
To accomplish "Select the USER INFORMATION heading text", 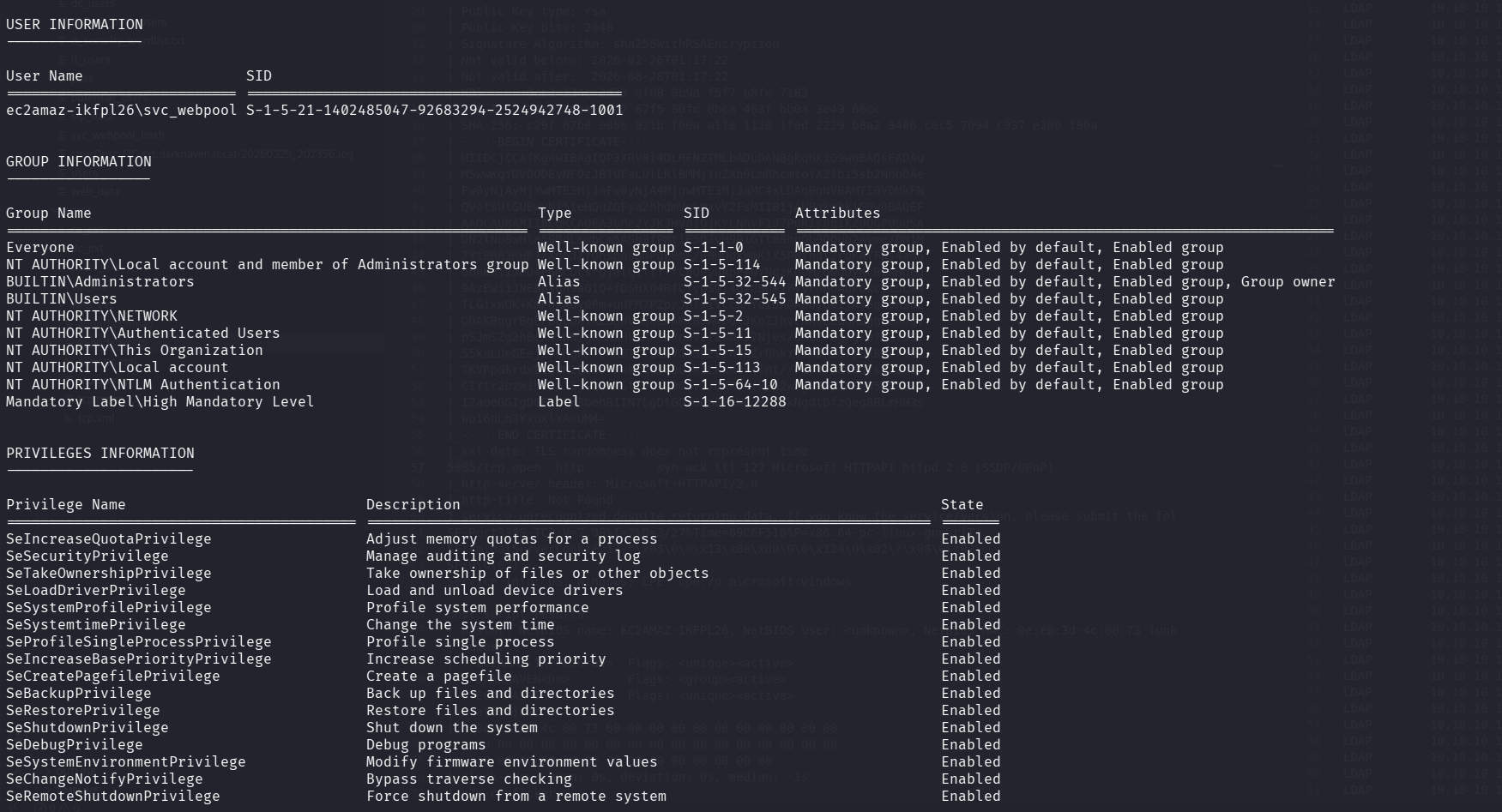I will click(x=75, y=24).
